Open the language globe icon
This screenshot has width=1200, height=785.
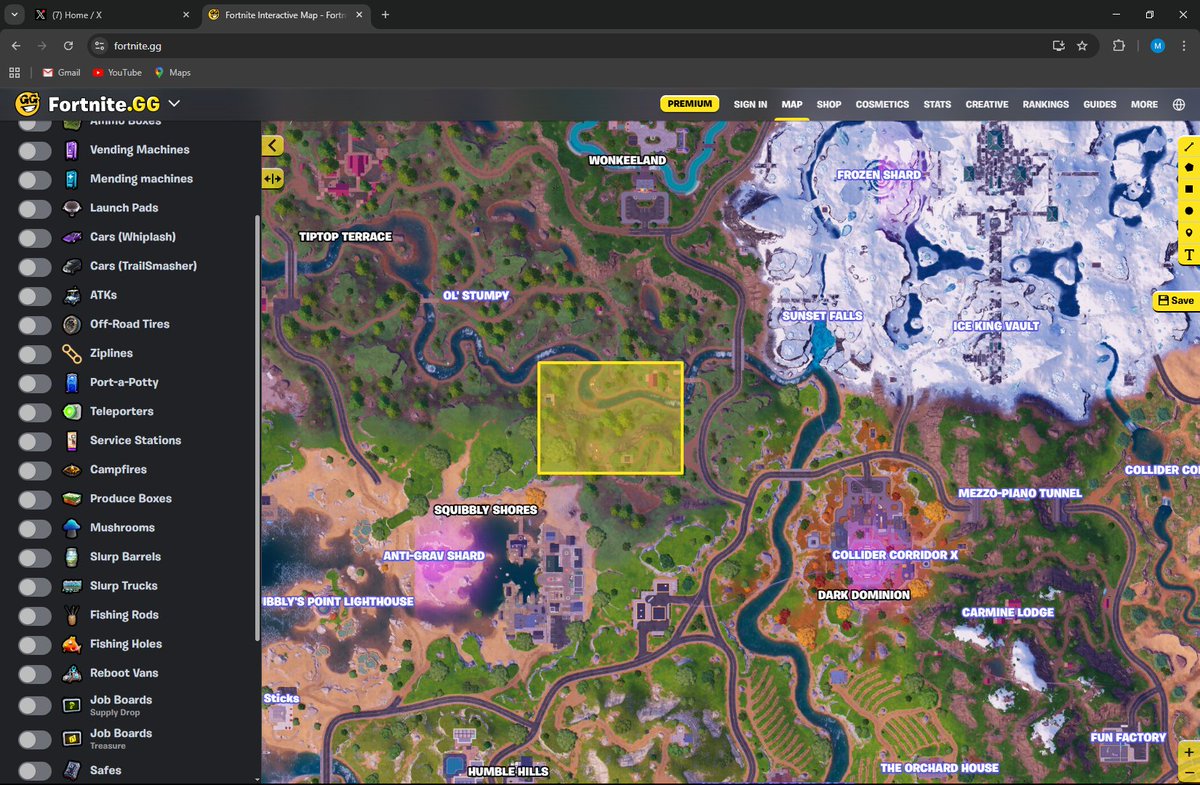coord(1179,104)
